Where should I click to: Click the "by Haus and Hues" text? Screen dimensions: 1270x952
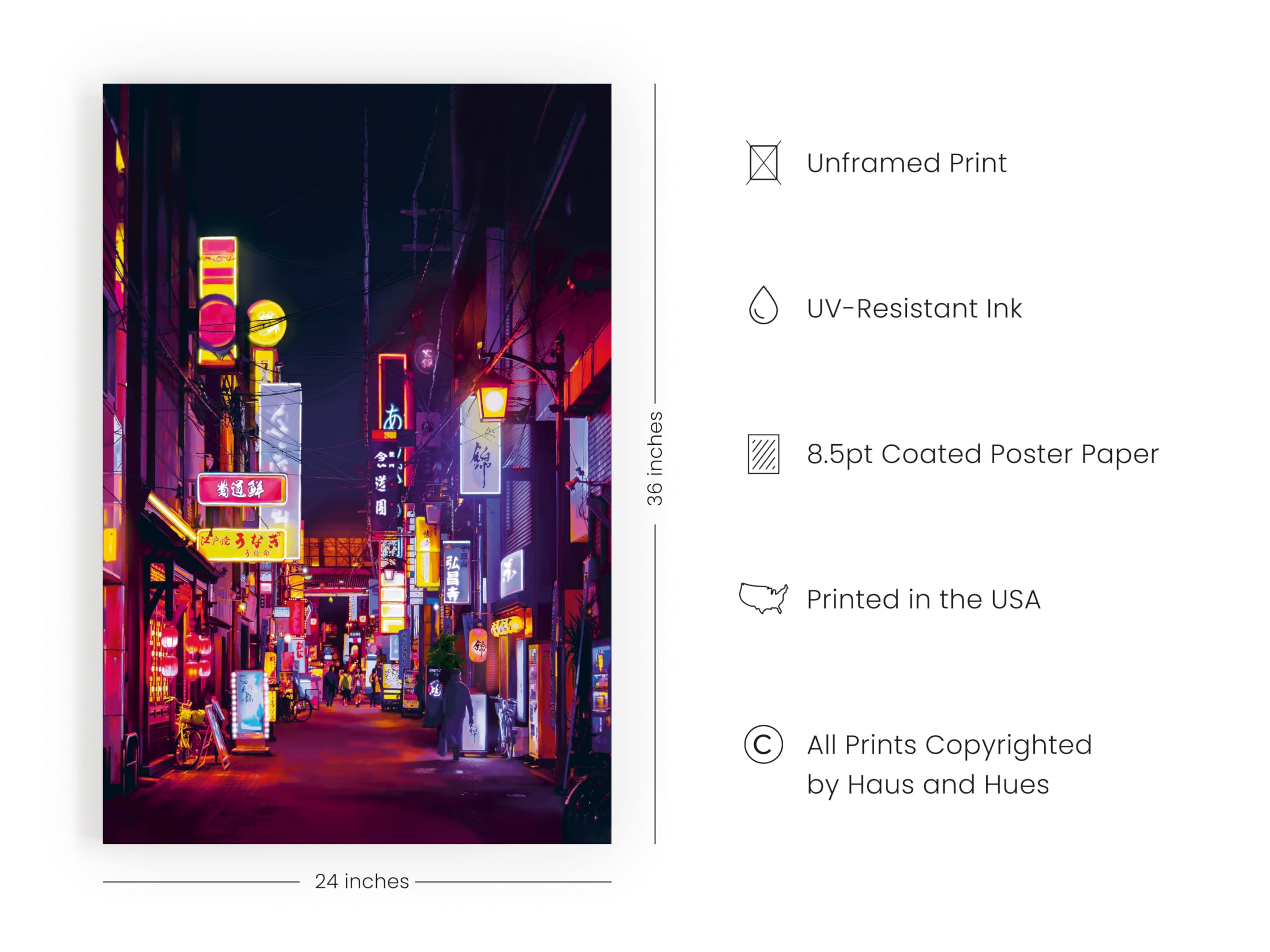pyautogui.click(x=928, y=785)
